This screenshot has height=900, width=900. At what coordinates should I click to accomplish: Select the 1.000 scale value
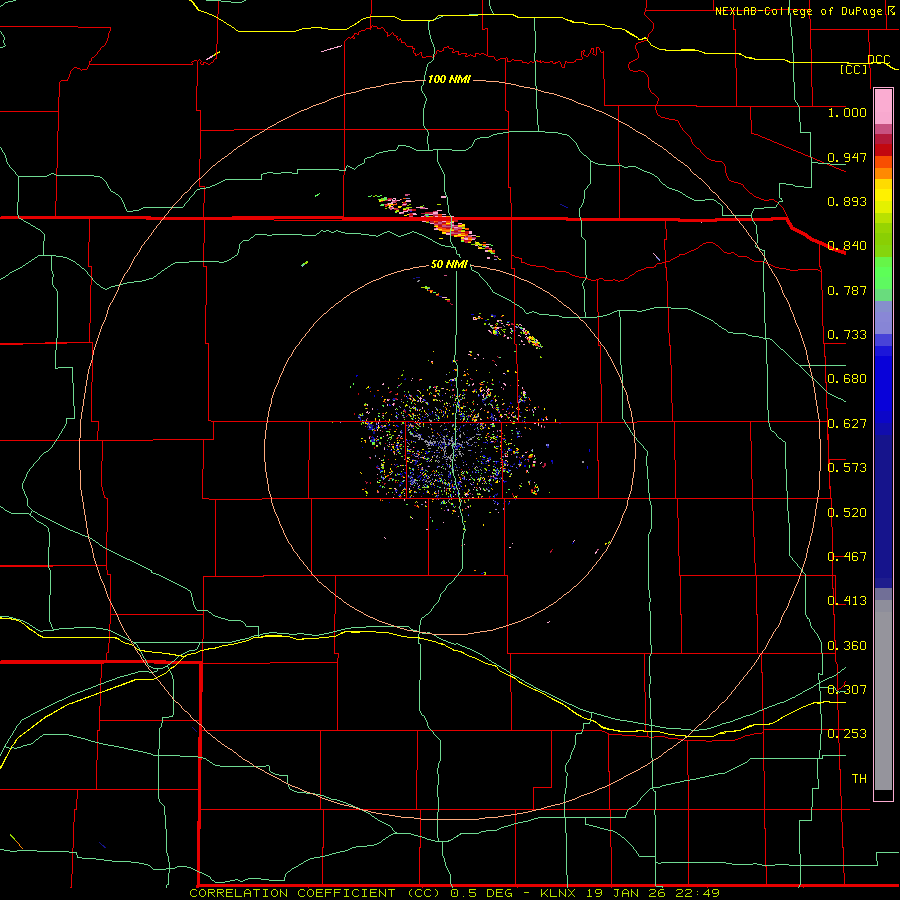pyautogui.click(x=847, y=112)
